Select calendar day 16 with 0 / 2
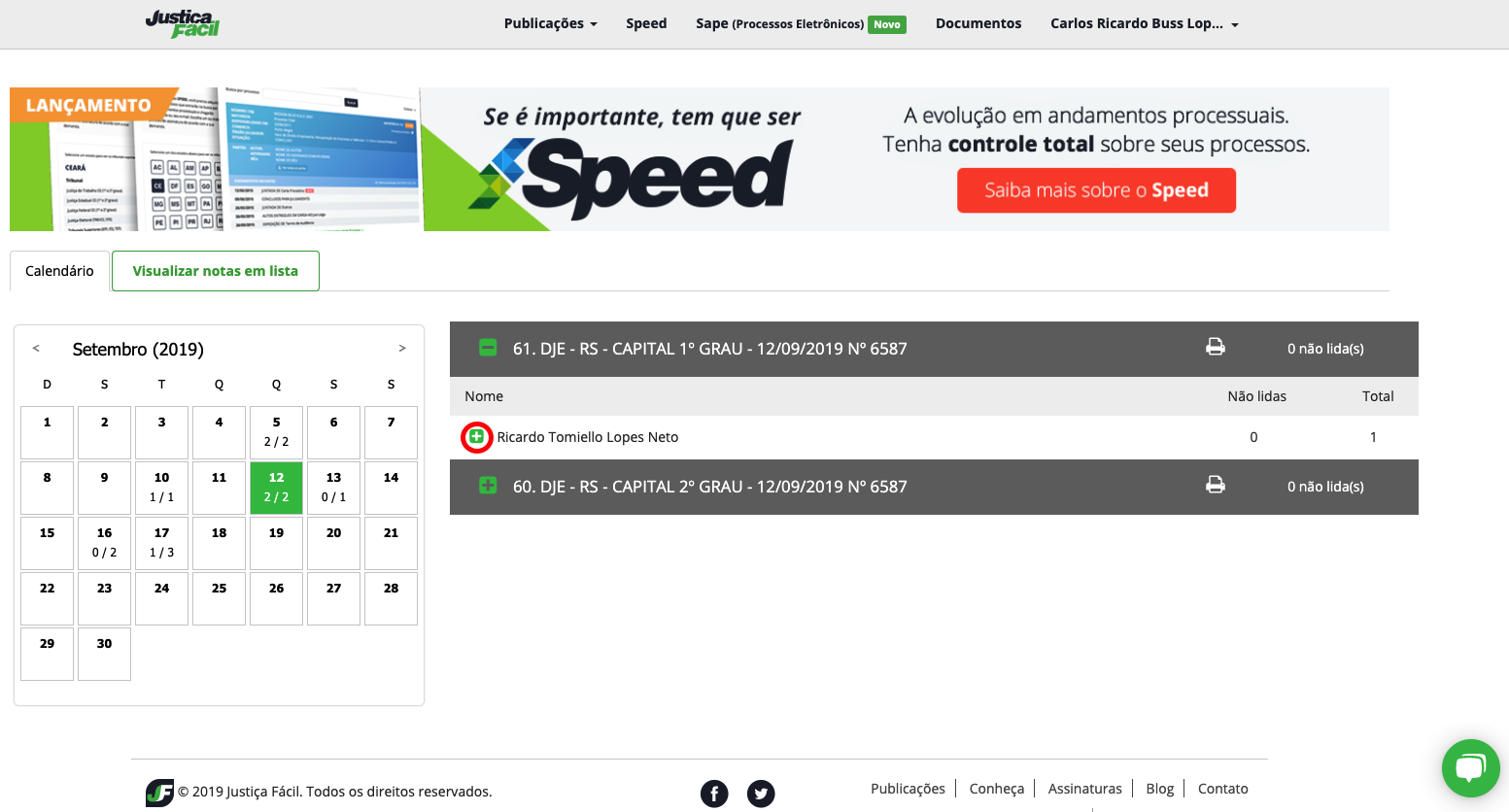 104,543
